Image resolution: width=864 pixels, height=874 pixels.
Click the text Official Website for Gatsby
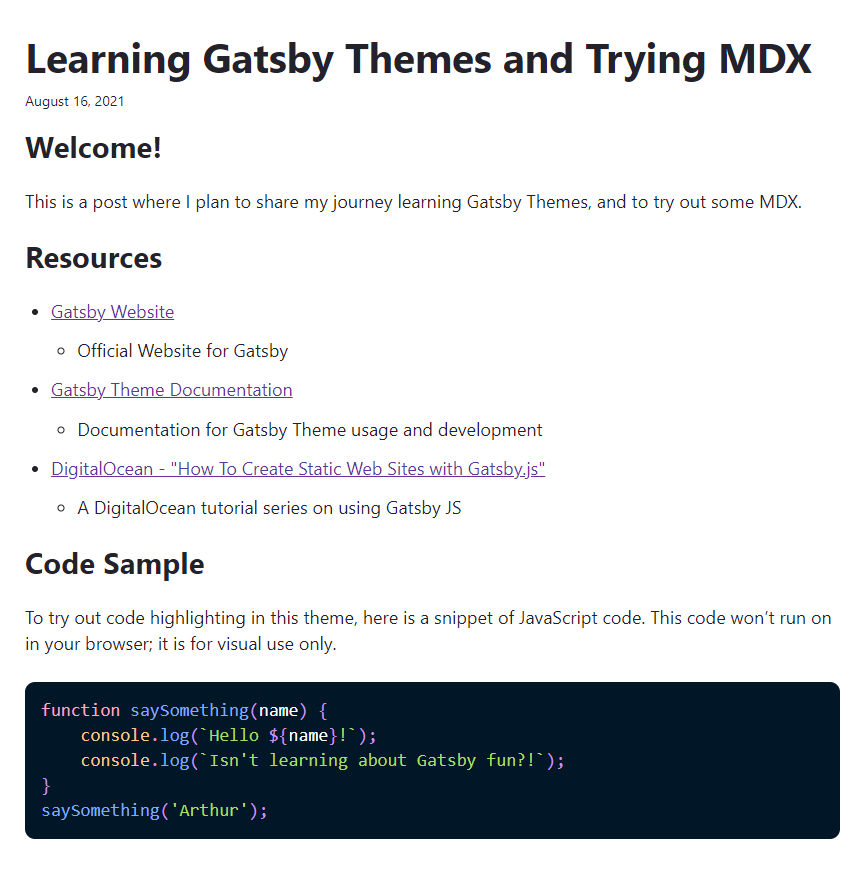pyautogui.click(x=183, y=351)
